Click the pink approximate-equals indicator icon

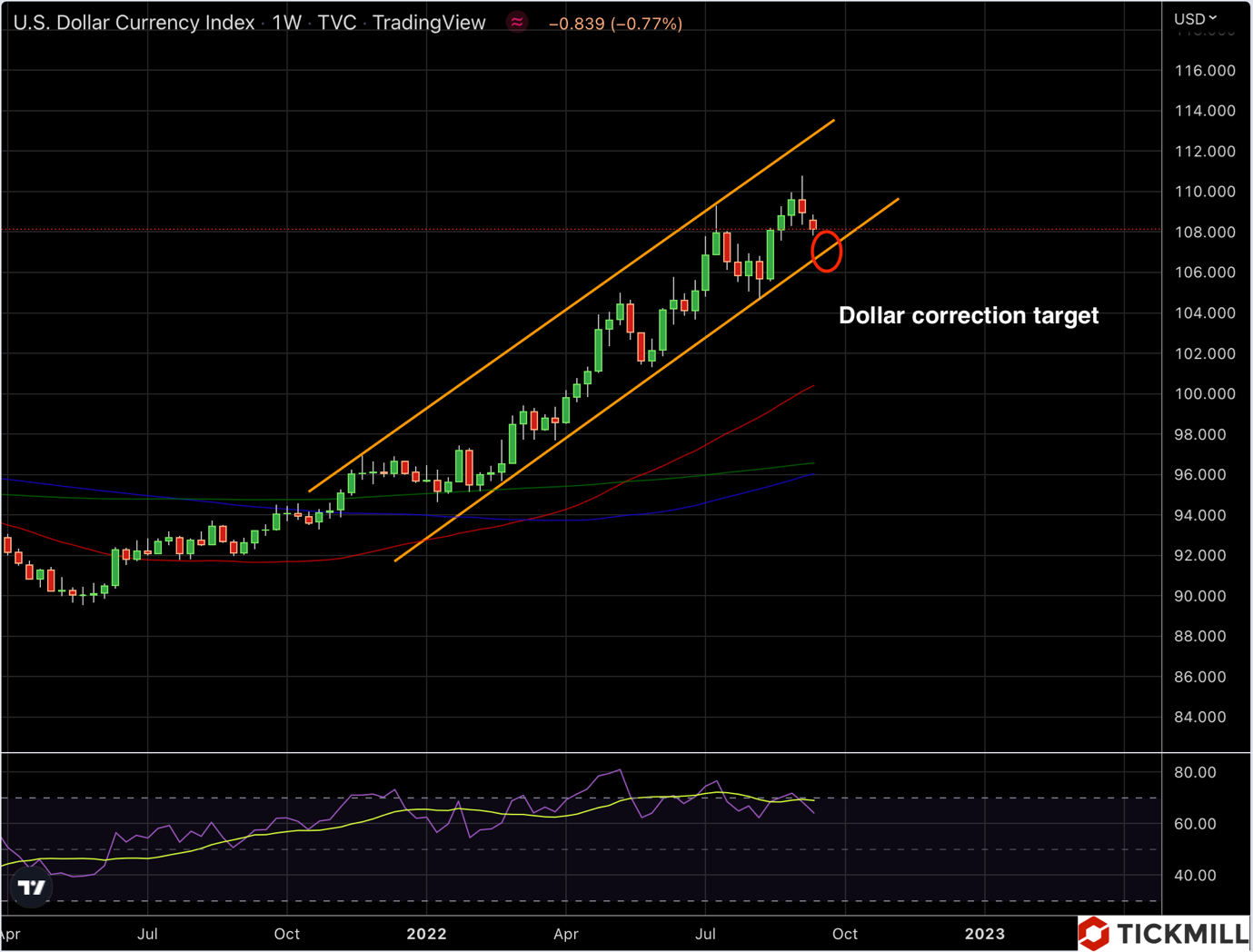517,23
